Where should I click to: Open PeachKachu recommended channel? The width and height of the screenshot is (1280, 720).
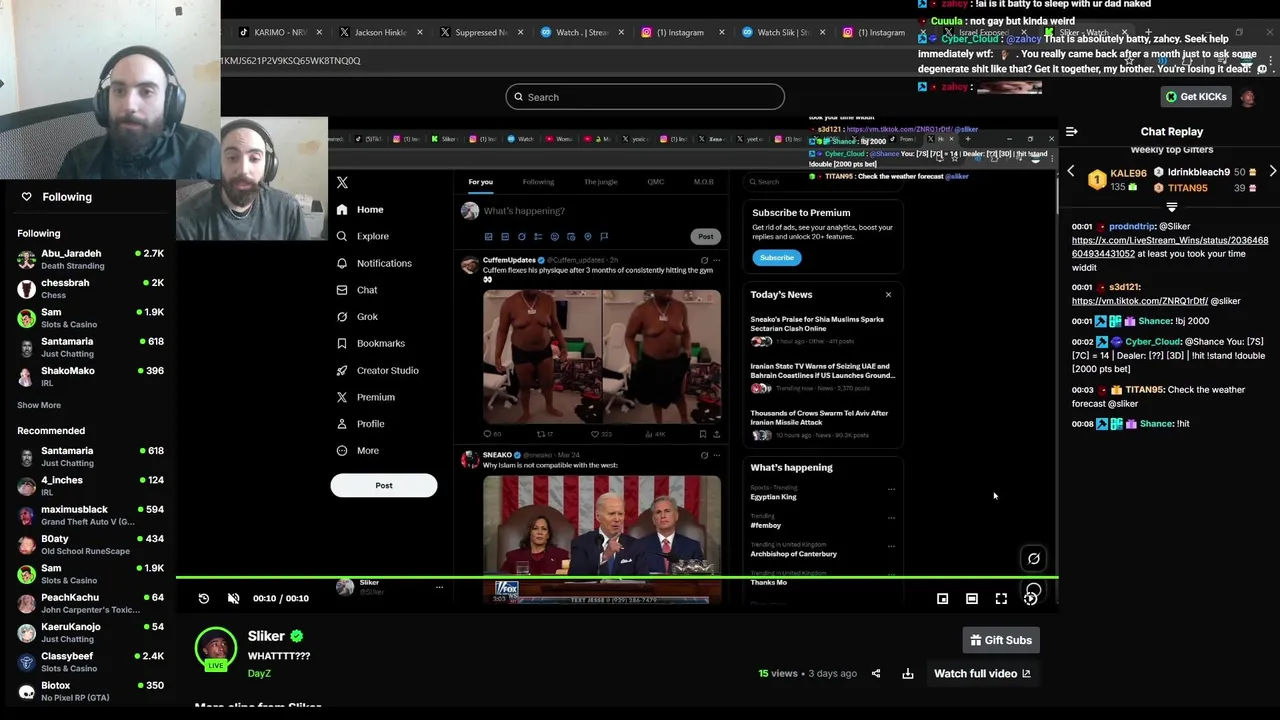[x=90, y=603]
